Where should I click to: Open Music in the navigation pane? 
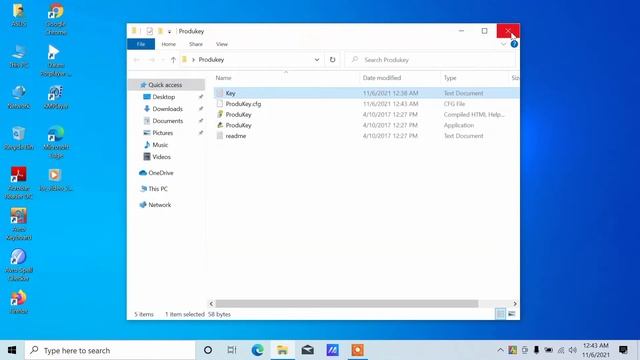tap(160, 145)
